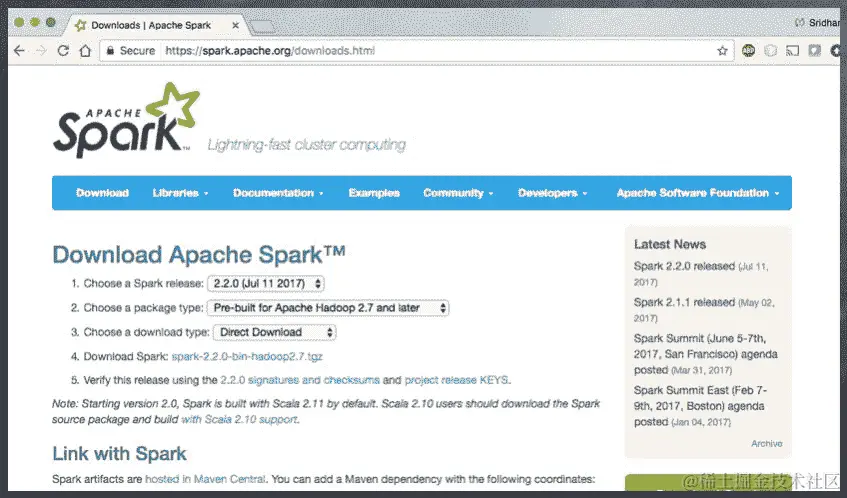The image size is (847, 498).
Task: Open 2.2.0 signatures and checksums link
Action: pyautogui.click(x=300, y=380)
